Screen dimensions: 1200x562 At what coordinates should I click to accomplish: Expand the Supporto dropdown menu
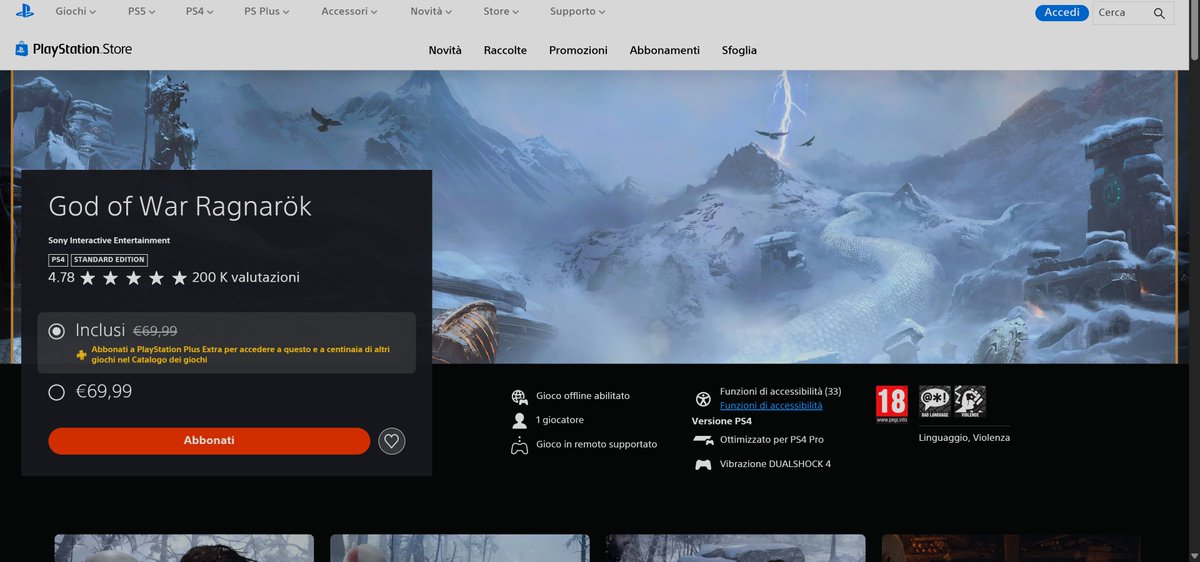coord(578,12)
